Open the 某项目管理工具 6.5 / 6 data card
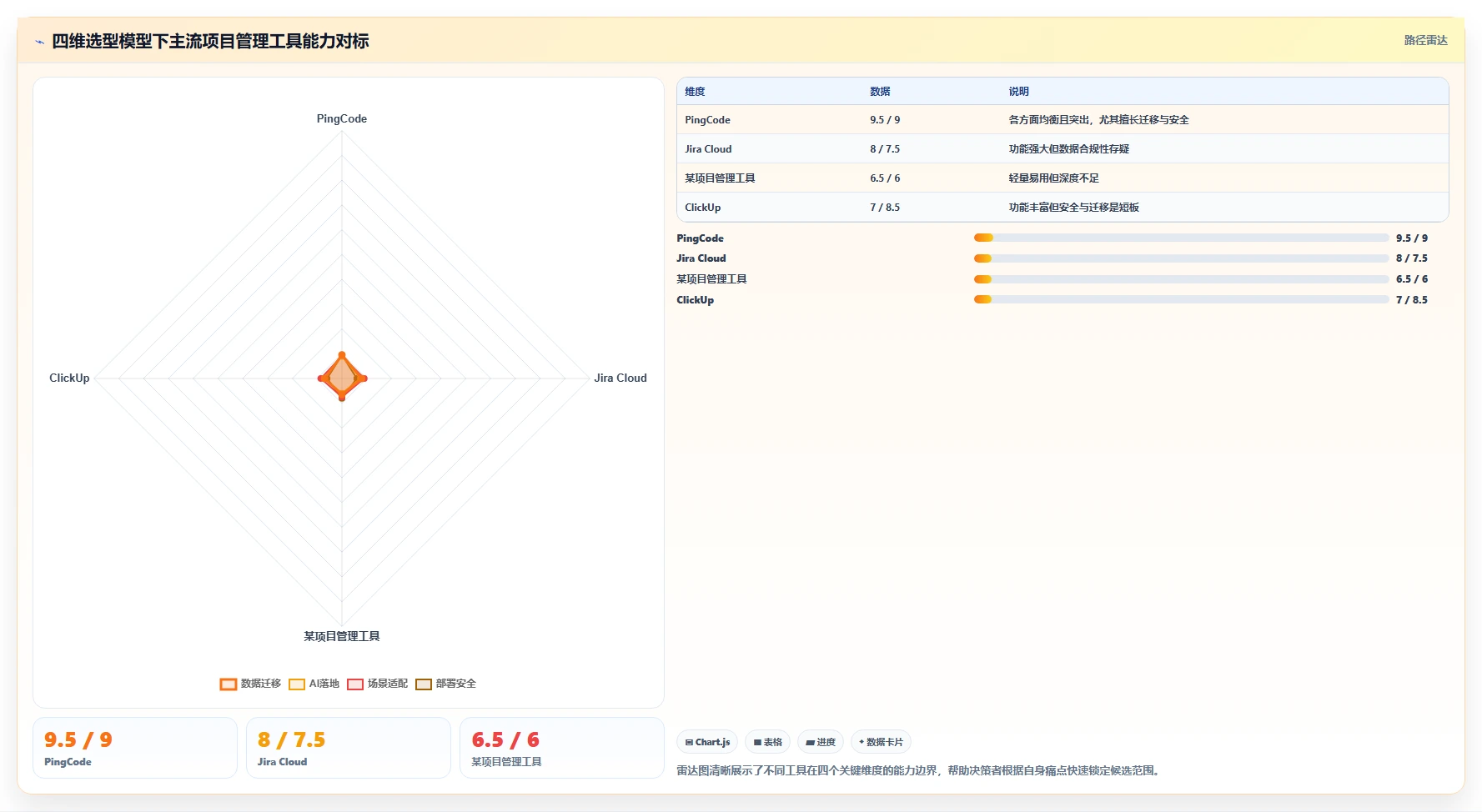 (562, 748)
